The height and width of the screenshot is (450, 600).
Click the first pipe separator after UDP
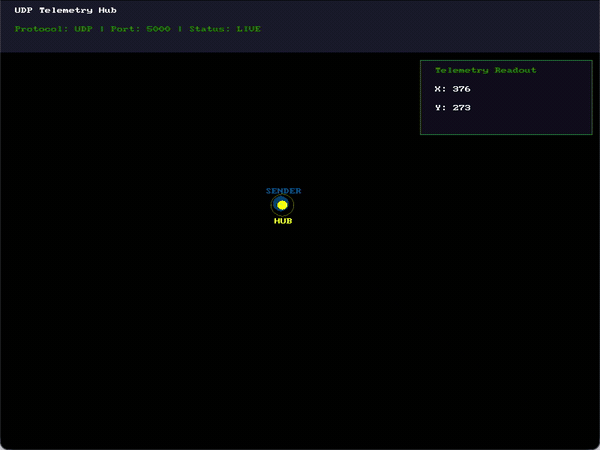[102, 29]
